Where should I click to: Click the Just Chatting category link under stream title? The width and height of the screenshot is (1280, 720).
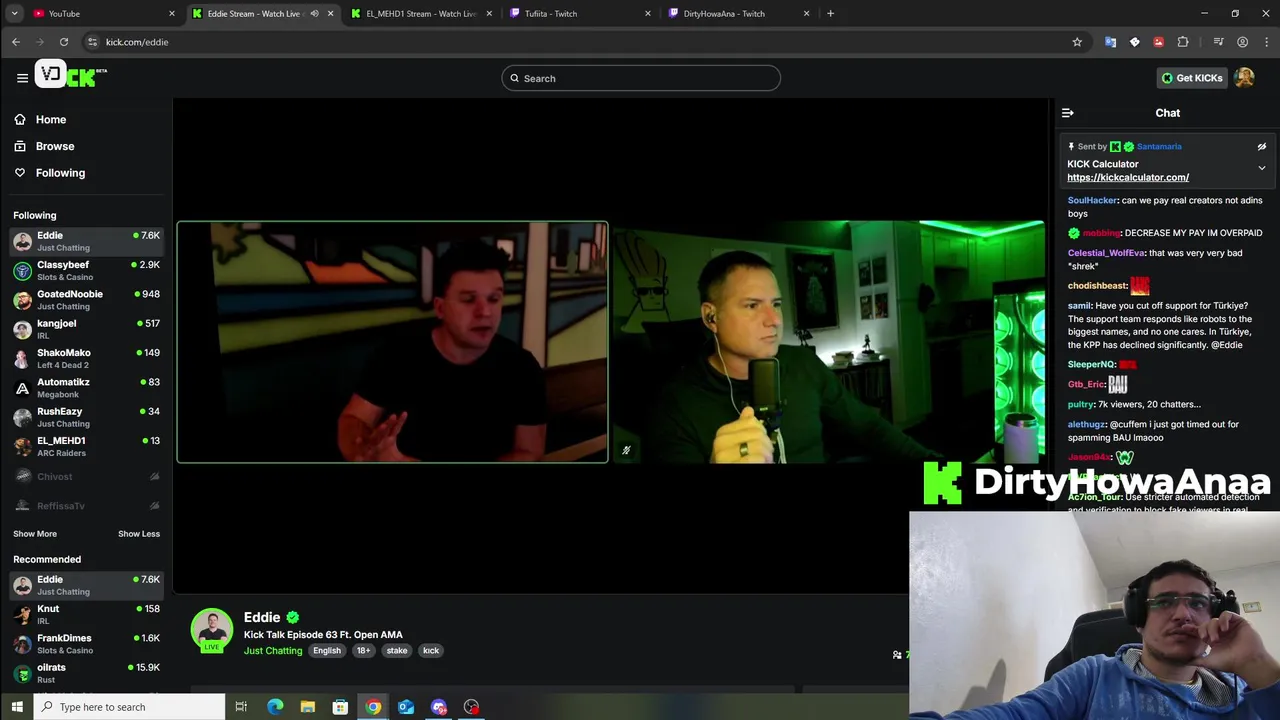[273, 651]
